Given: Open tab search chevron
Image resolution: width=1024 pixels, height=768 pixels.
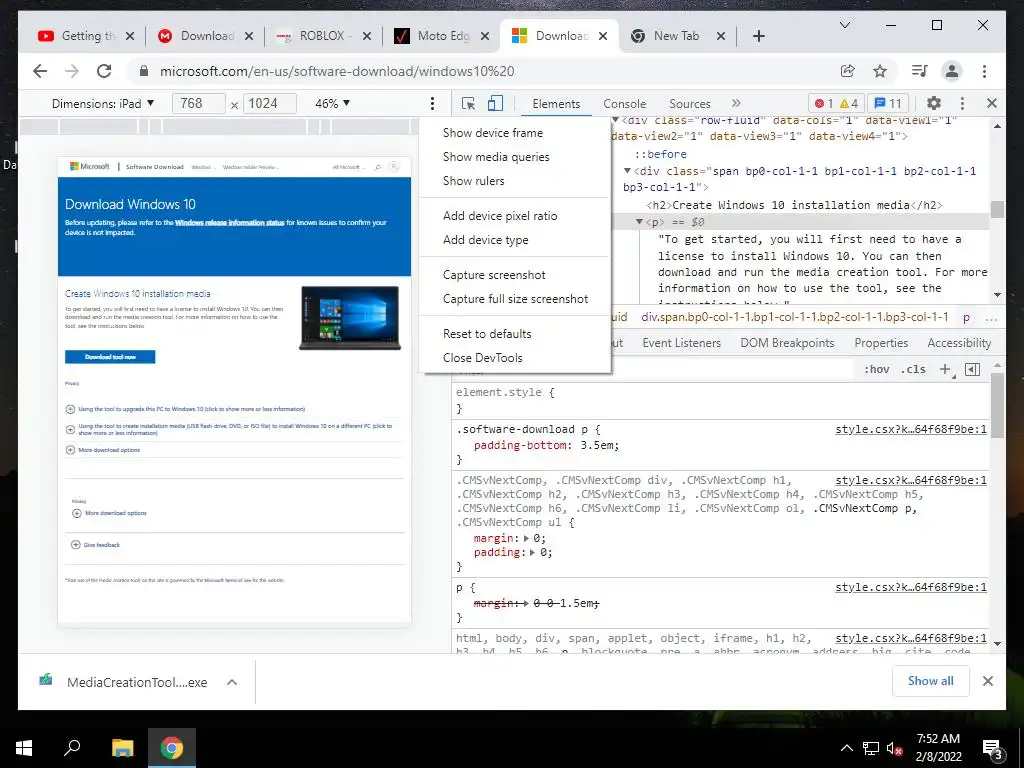Looking at the screenshot, I should tap(844, 25).
